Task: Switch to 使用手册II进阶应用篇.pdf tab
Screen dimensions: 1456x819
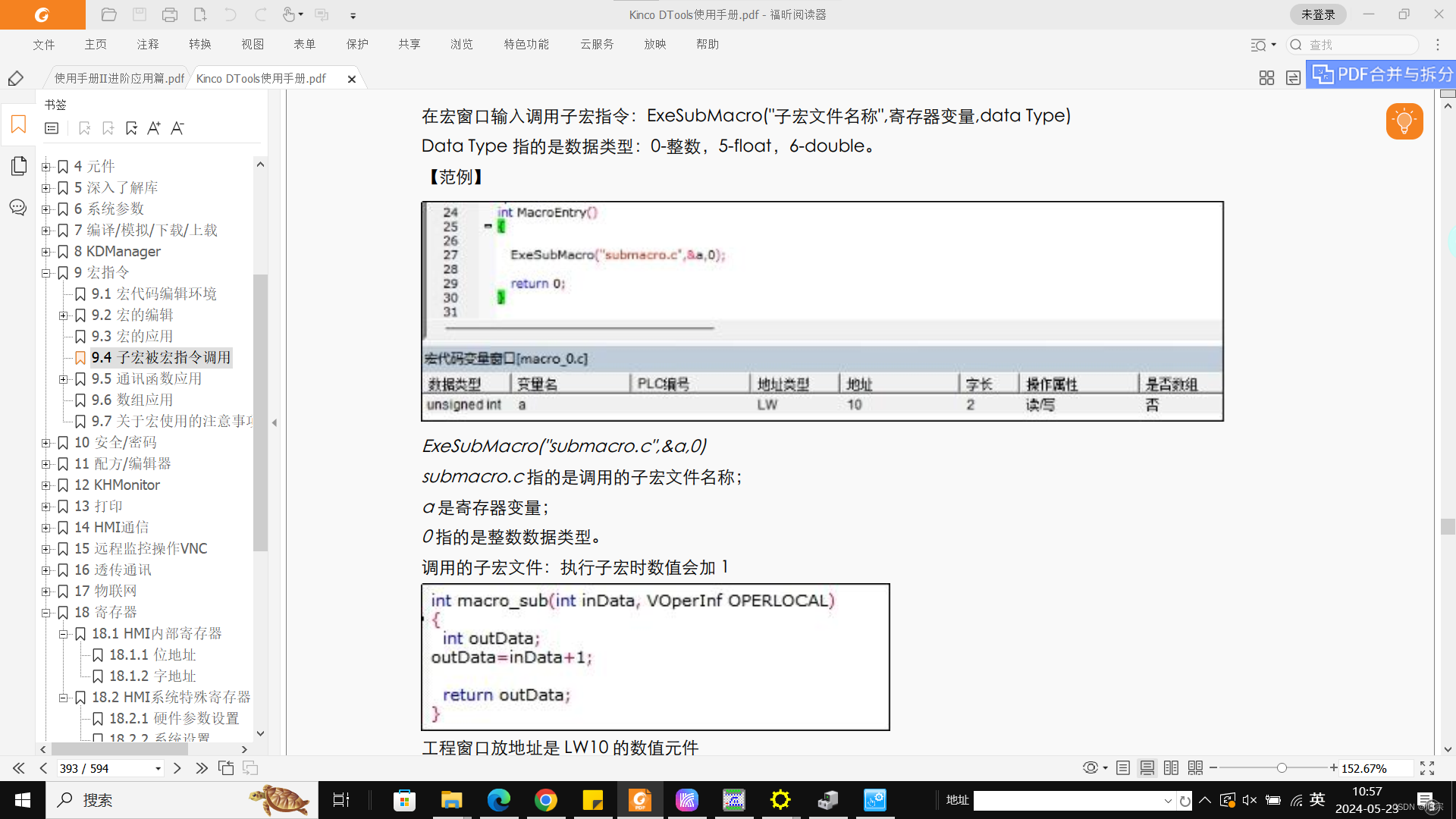Action: click(x=119, y=78)
